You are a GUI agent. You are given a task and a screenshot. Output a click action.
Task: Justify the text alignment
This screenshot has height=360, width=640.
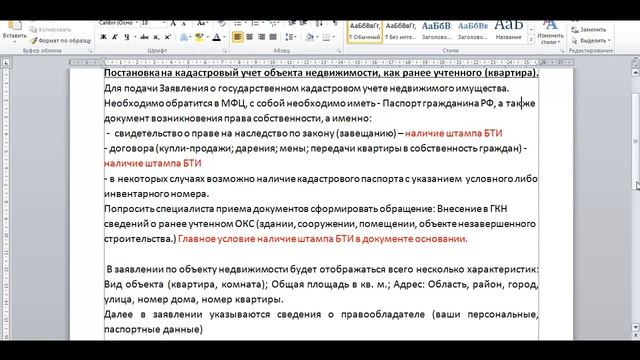click(x=273, y=37)
